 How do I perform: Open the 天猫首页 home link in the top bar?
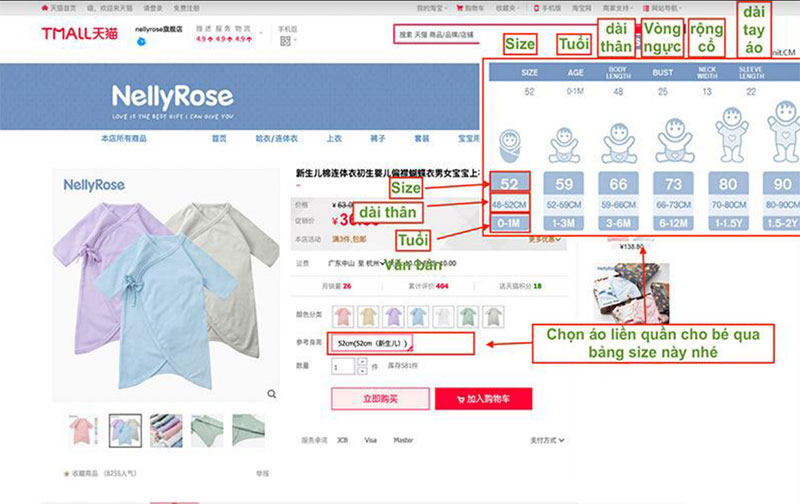(x=59, y=8)
